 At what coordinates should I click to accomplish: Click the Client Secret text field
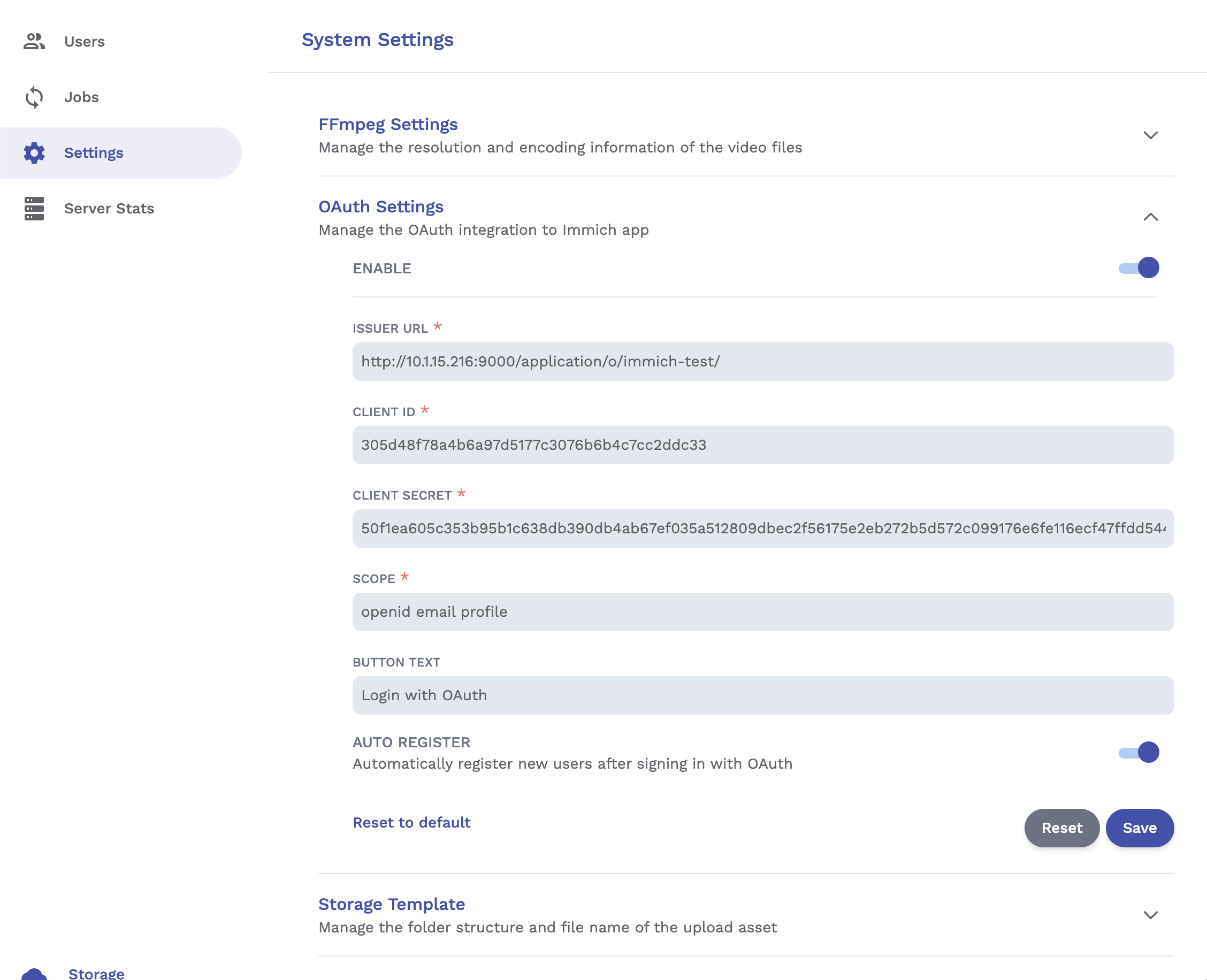point(762,529)
